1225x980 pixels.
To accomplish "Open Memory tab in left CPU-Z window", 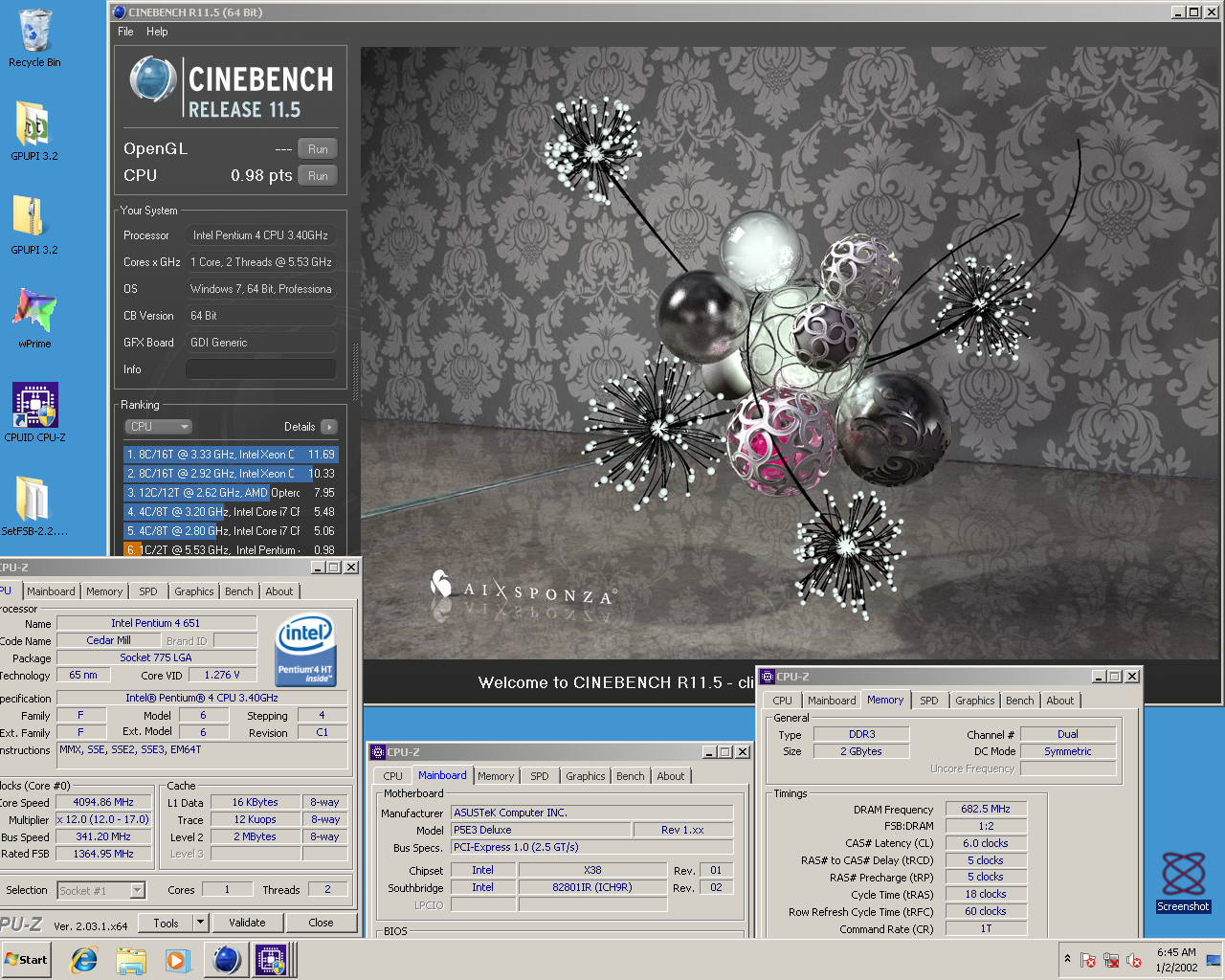I will (104, 591).
